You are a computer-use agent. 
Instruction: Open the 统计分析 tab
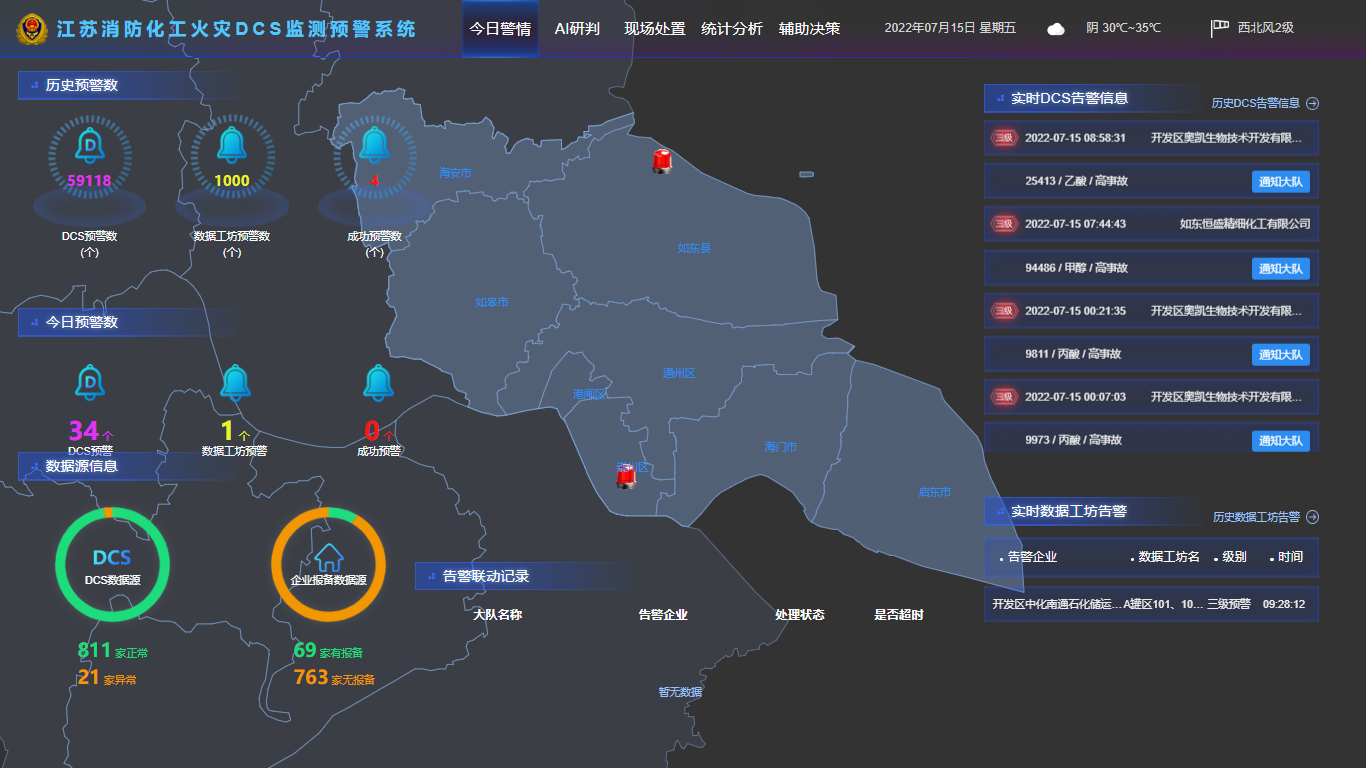coord(731,29)
